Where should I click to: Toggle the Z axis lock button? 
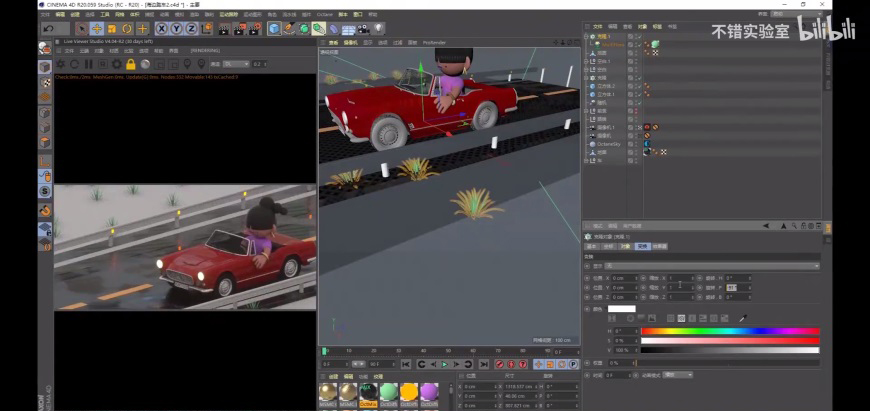point(189,29)
